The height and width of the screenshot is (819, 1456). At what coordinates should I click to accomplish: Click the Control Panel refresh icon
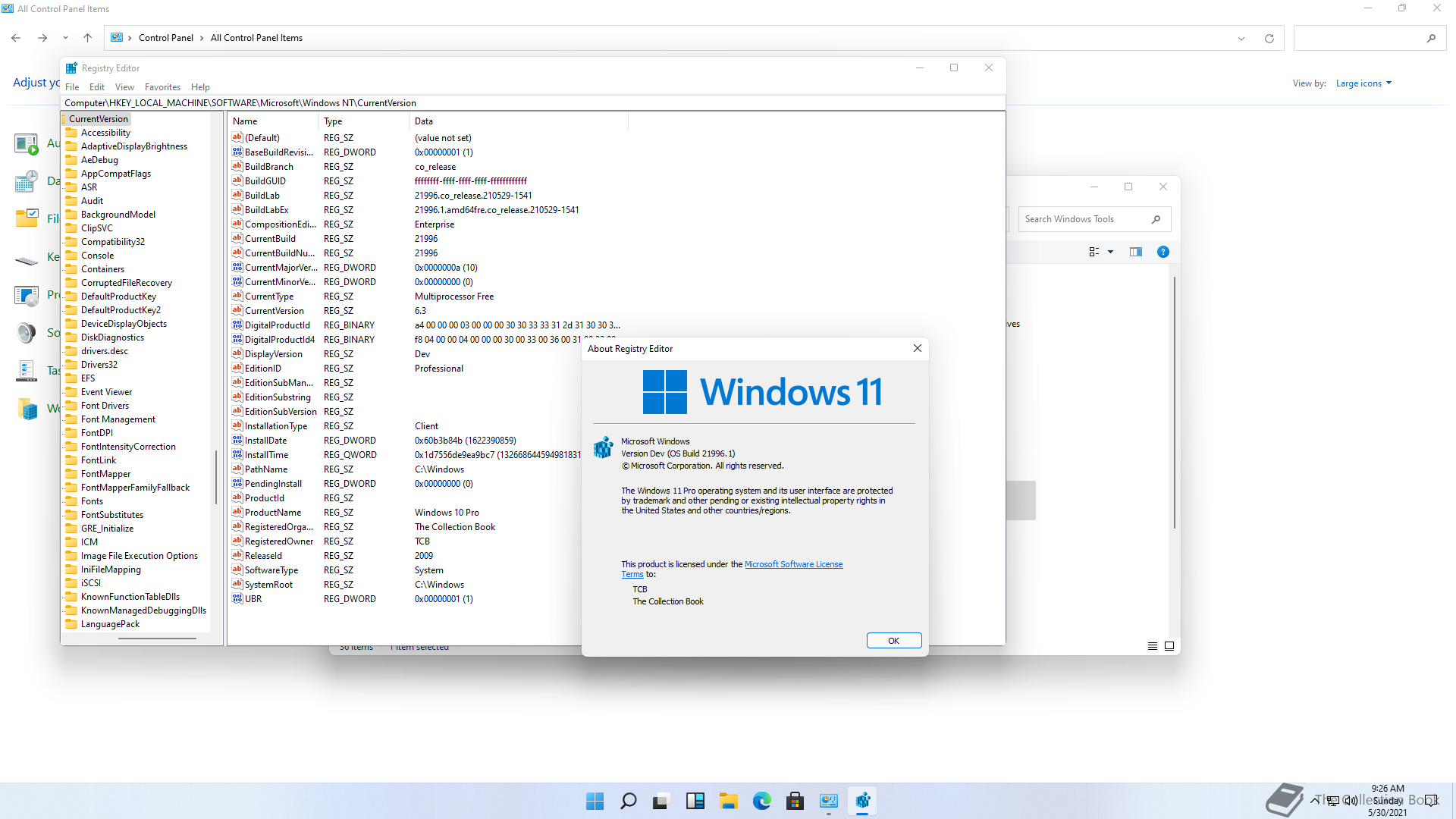1269,38
